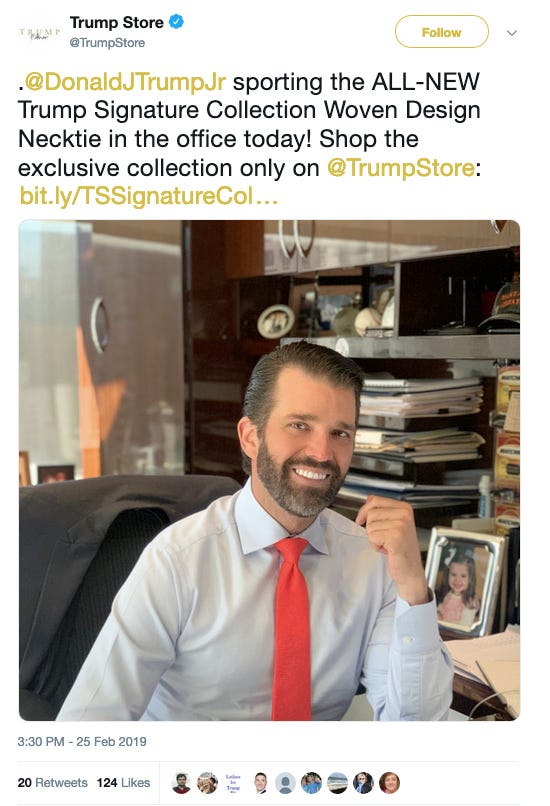
Task: Click the fourth liker avatar of suited man
Action: [260, 783]
